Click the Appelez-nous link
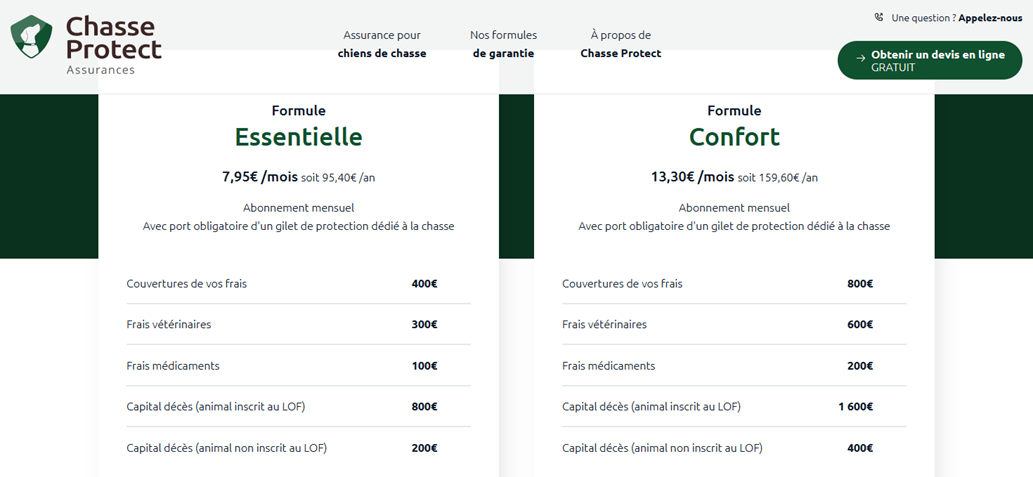Viewport: 1033px width, 477px height. tap(990, 18)
